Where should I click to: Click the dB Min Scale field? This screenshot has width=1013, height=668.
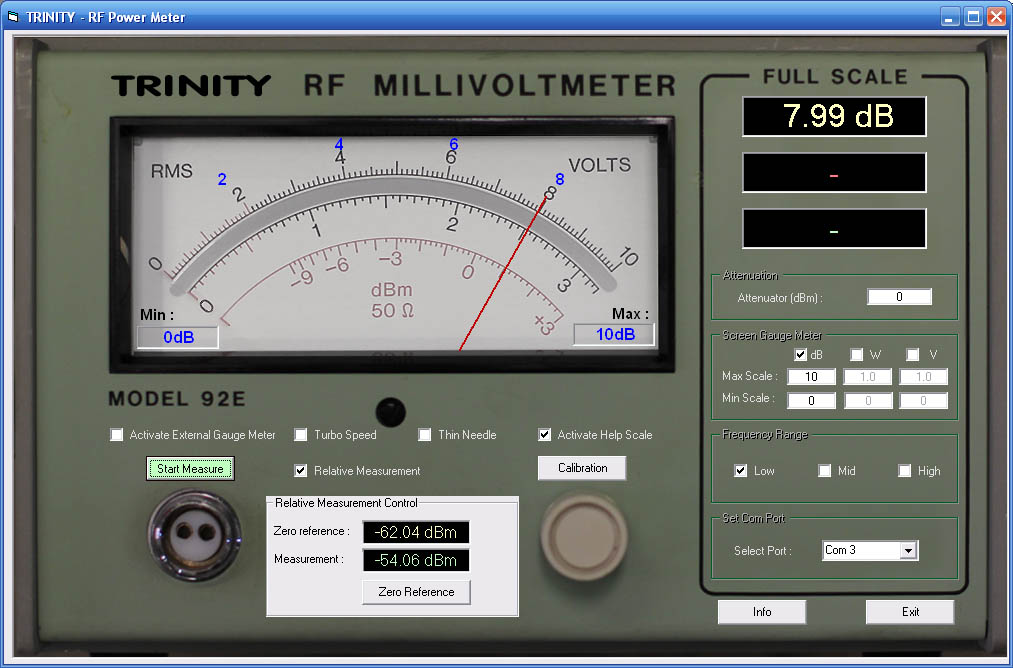tap(811, 401)
